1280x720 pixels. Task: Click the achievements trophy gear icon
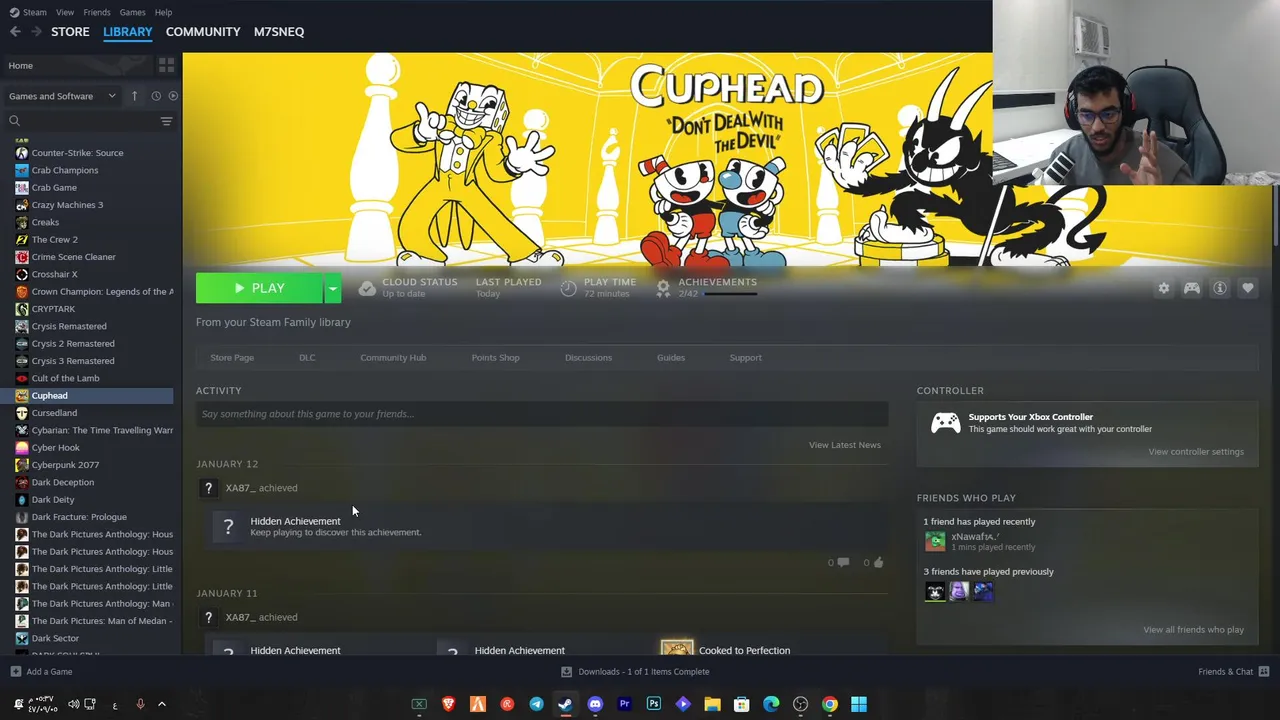[x=662, y=288]
